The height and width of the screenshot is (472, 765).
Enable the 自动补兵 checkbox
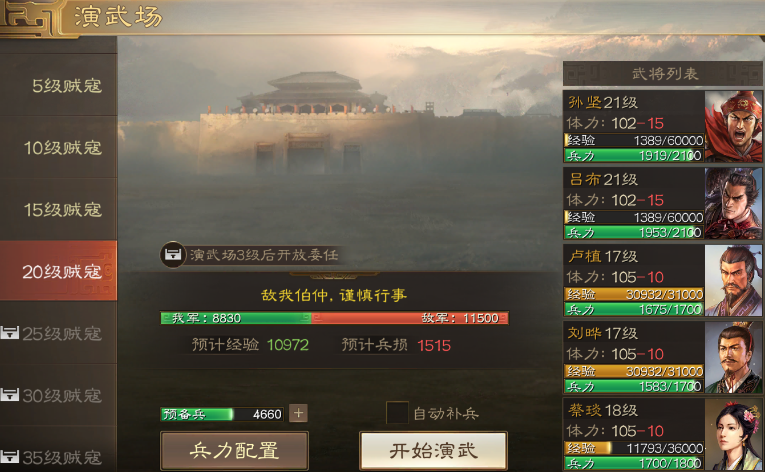click(x=397, y=413)
